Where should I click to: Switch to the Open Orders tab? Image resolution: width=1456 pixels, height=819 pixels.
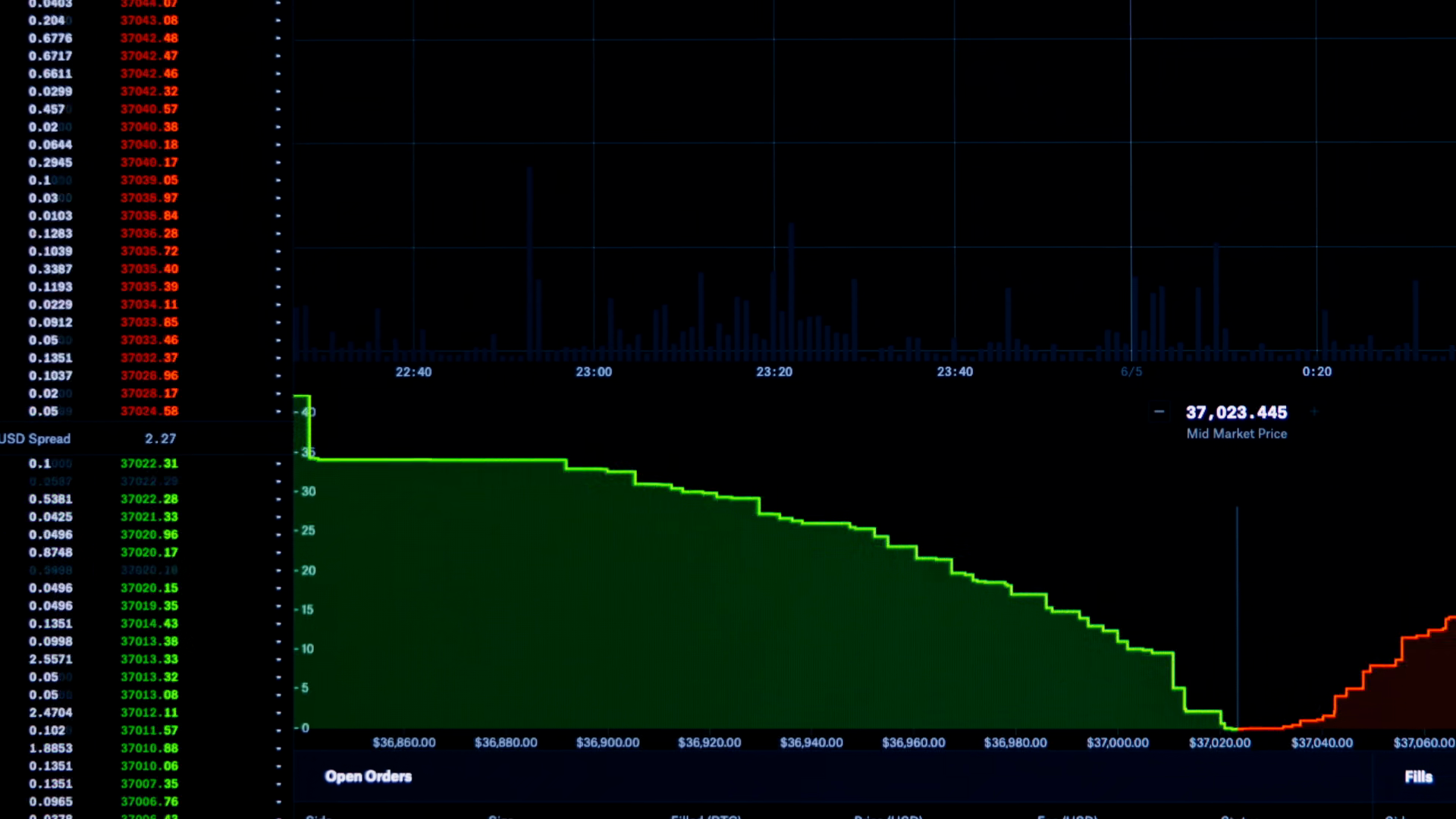(x=369, y=777)
